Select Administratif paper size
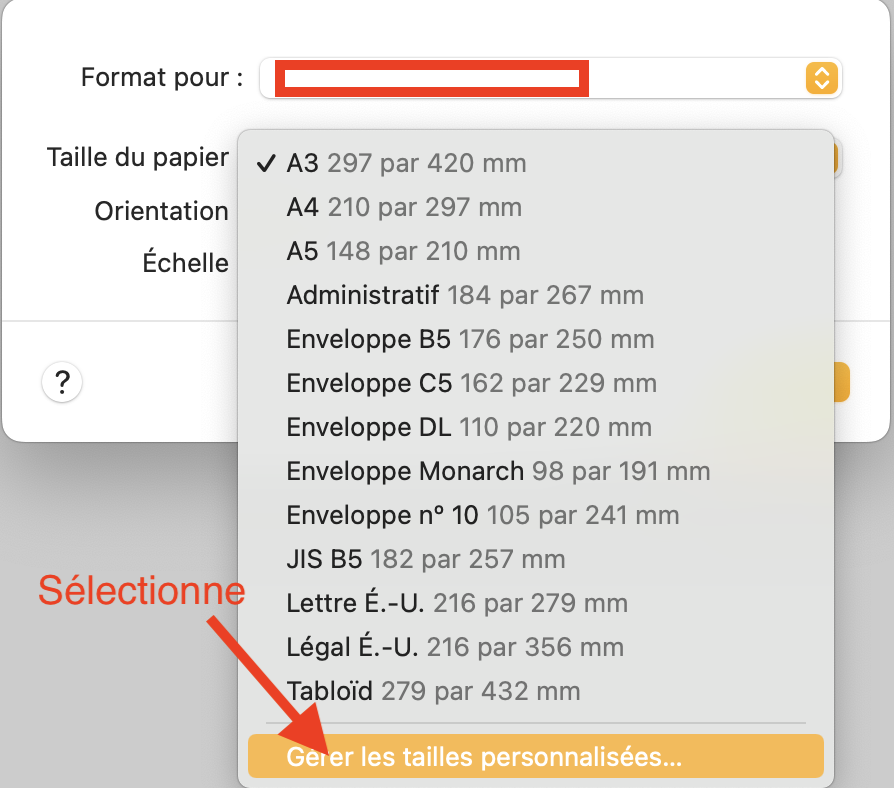Image resolution: width=894 pixels, height=788 pixels. [x=465, y=295]
